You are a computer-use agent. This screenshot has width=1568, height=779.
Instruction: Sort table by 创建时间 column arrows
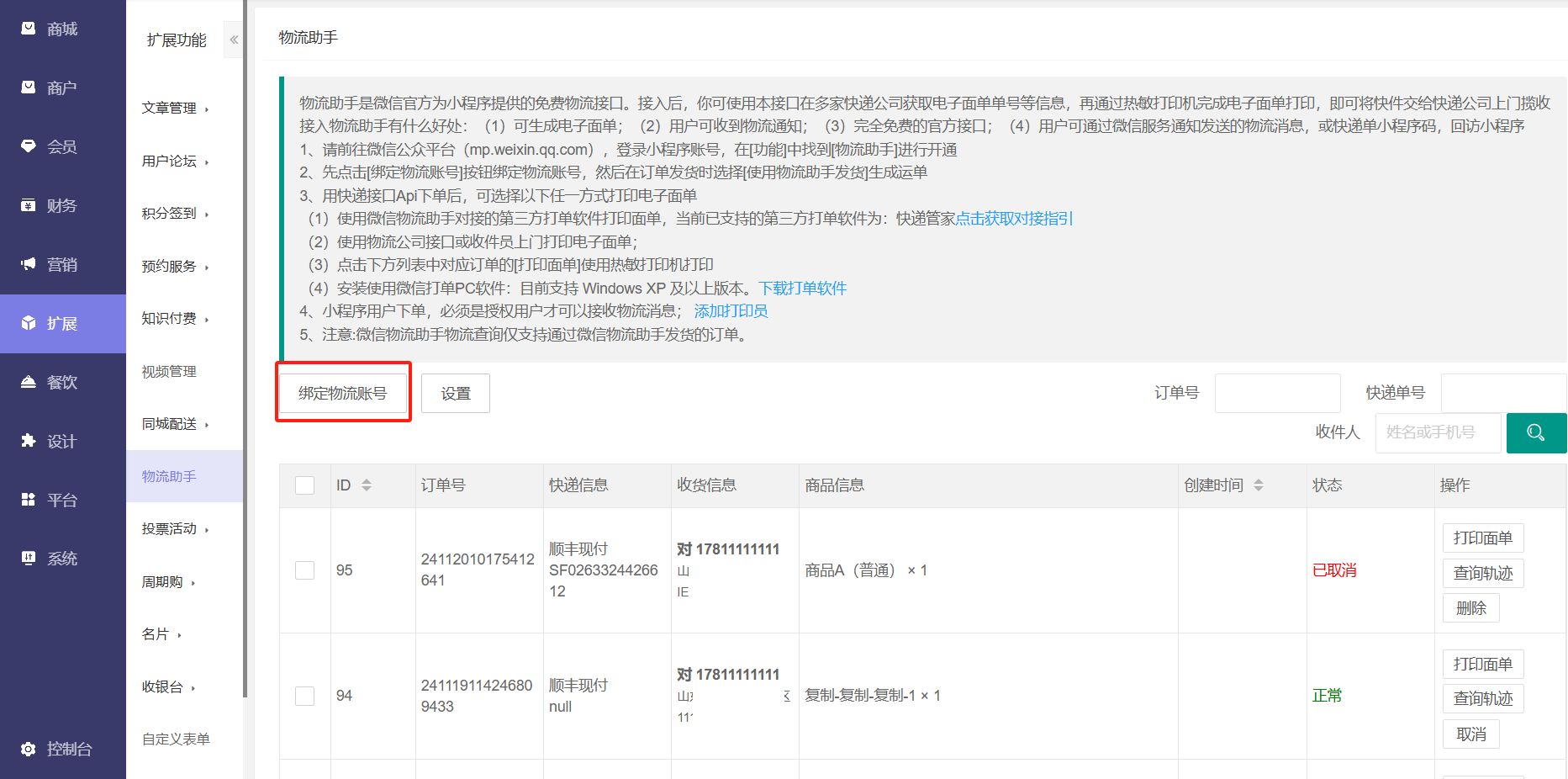(1258, 485)
